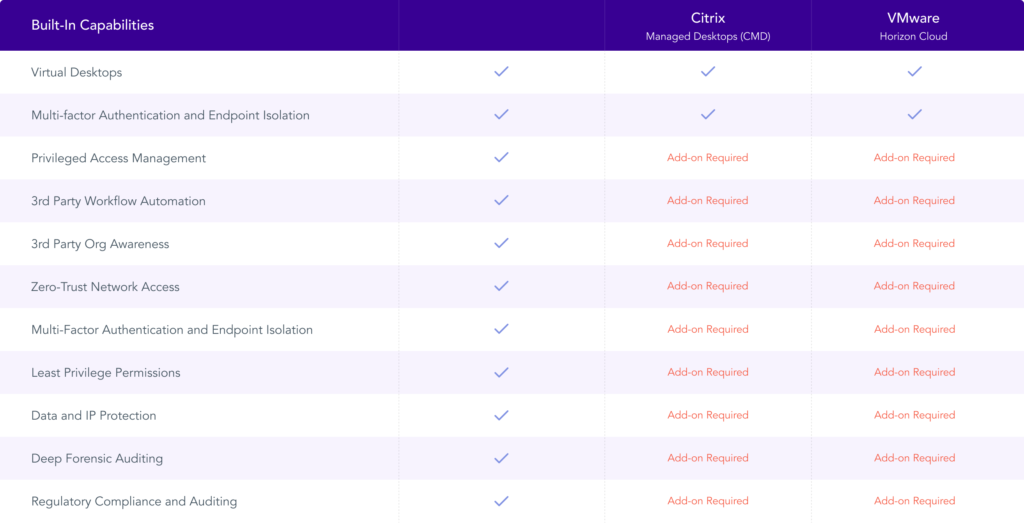1024x523 pixels.
Task: Click VMware checkmark for Multi-factor Authentication row
Action: [x=914, y=114]
